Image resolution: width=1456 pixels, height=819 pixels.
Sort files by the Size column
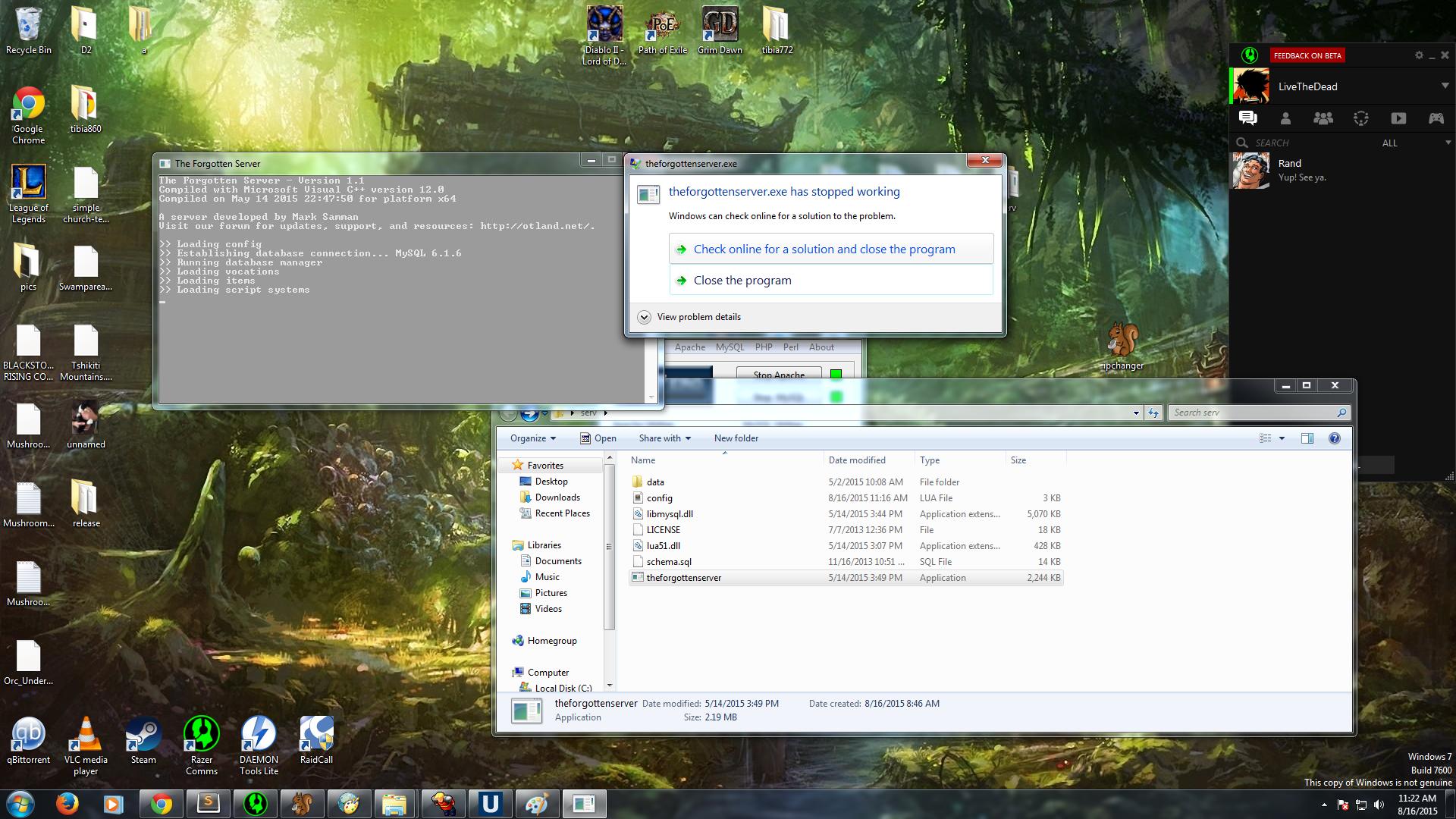tap(1036, 460)
